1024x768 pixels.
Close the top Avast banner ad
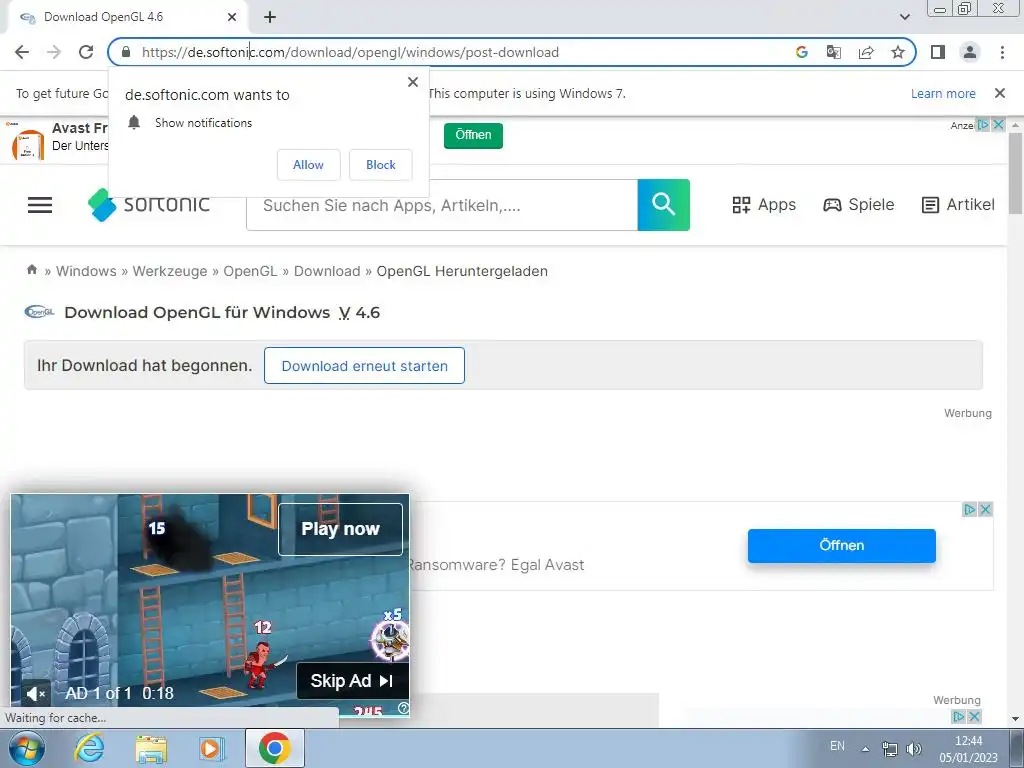[999, 125]
